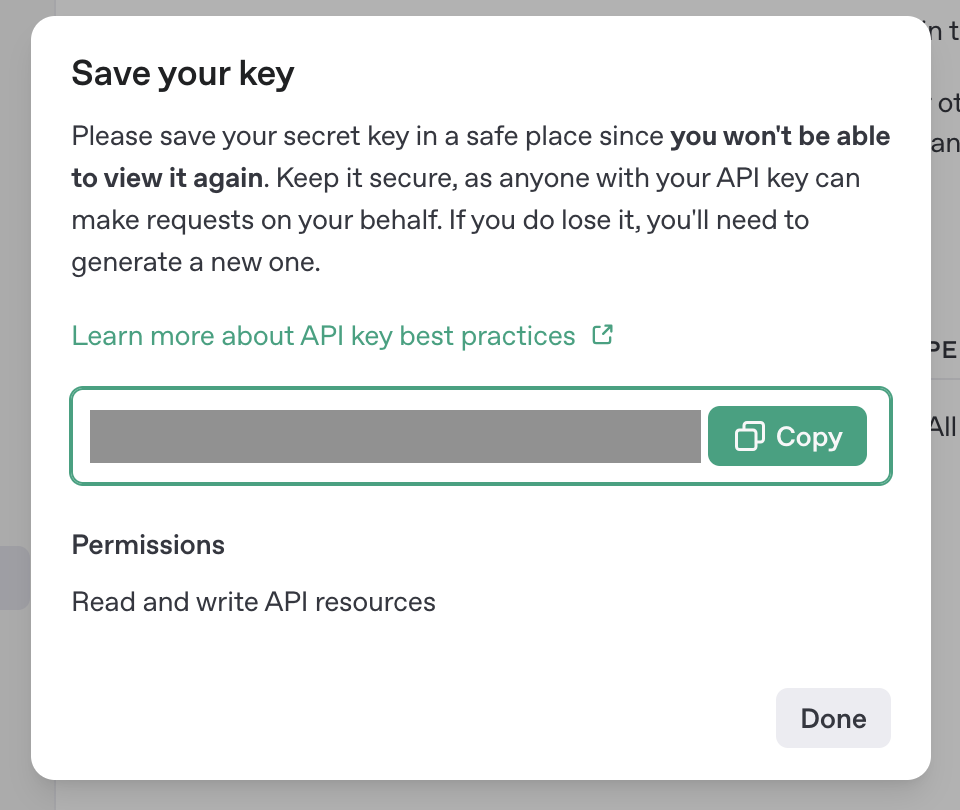
Task: Open the external link icon after best practices
Action: (602, 334)
